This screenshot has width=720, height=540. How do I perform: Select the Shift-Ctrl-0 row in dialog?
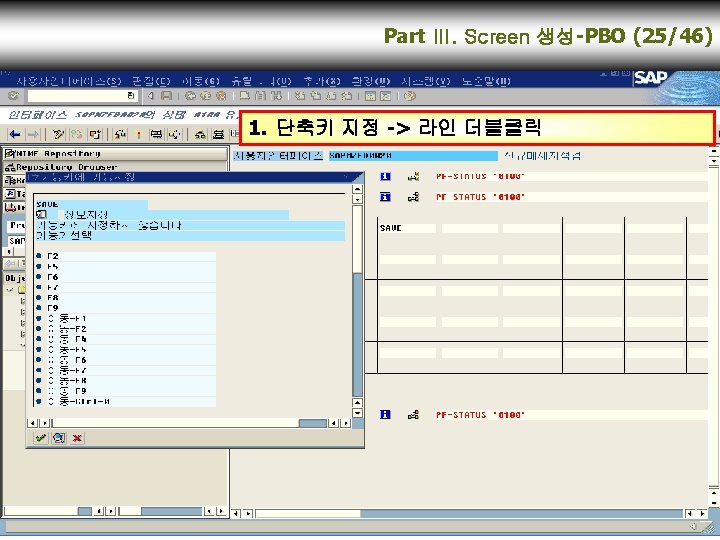[x=125, y=401]
